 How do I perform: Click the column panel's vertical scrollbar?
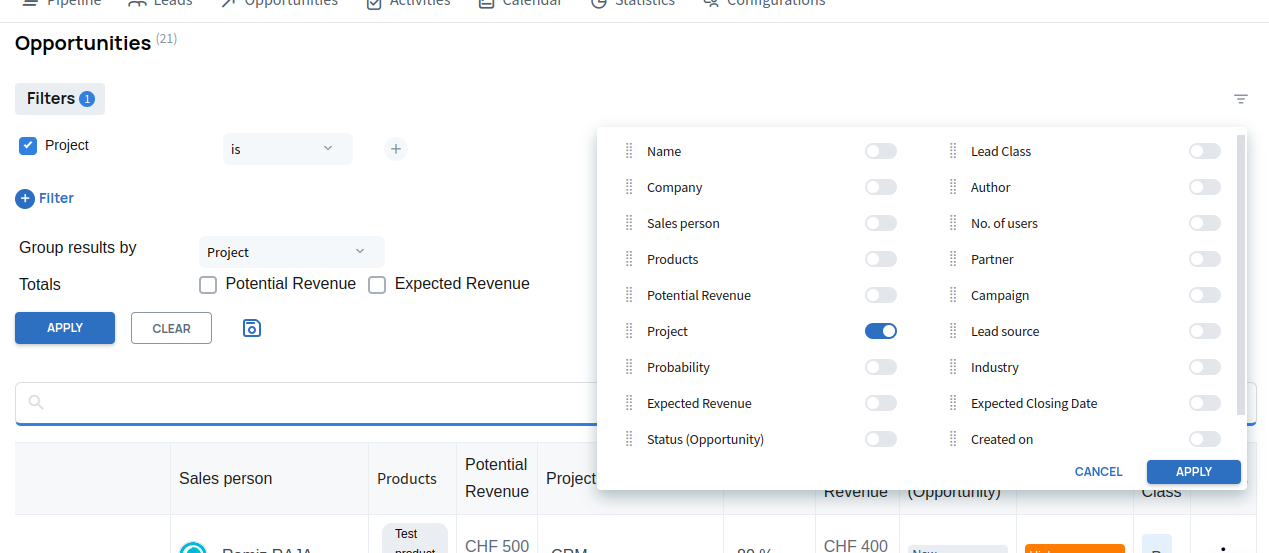point(1241,275)
